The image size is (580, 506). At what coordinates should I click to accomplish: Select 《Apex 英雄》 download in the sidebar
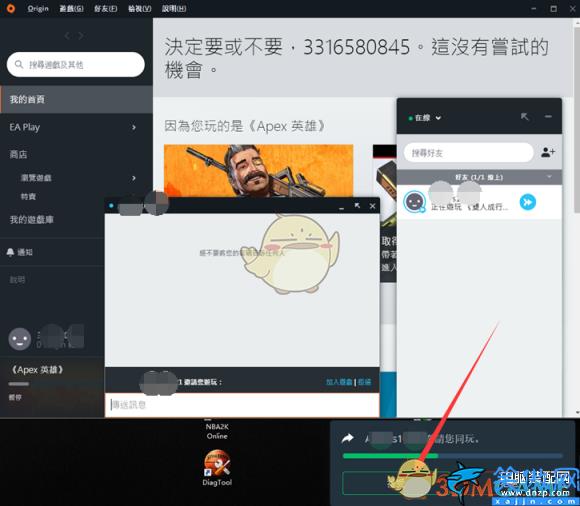pos(37,370)
